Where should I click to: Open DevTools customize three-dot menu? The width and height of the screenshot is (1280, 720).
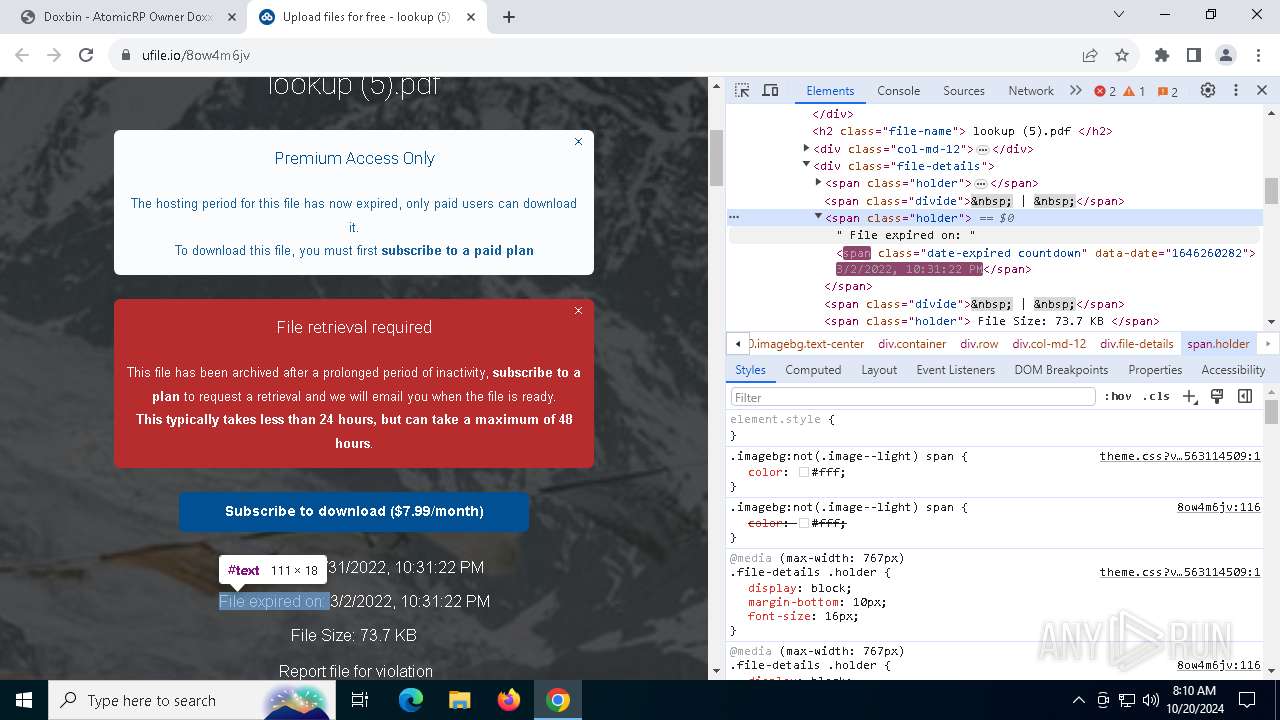point(1236,90)
